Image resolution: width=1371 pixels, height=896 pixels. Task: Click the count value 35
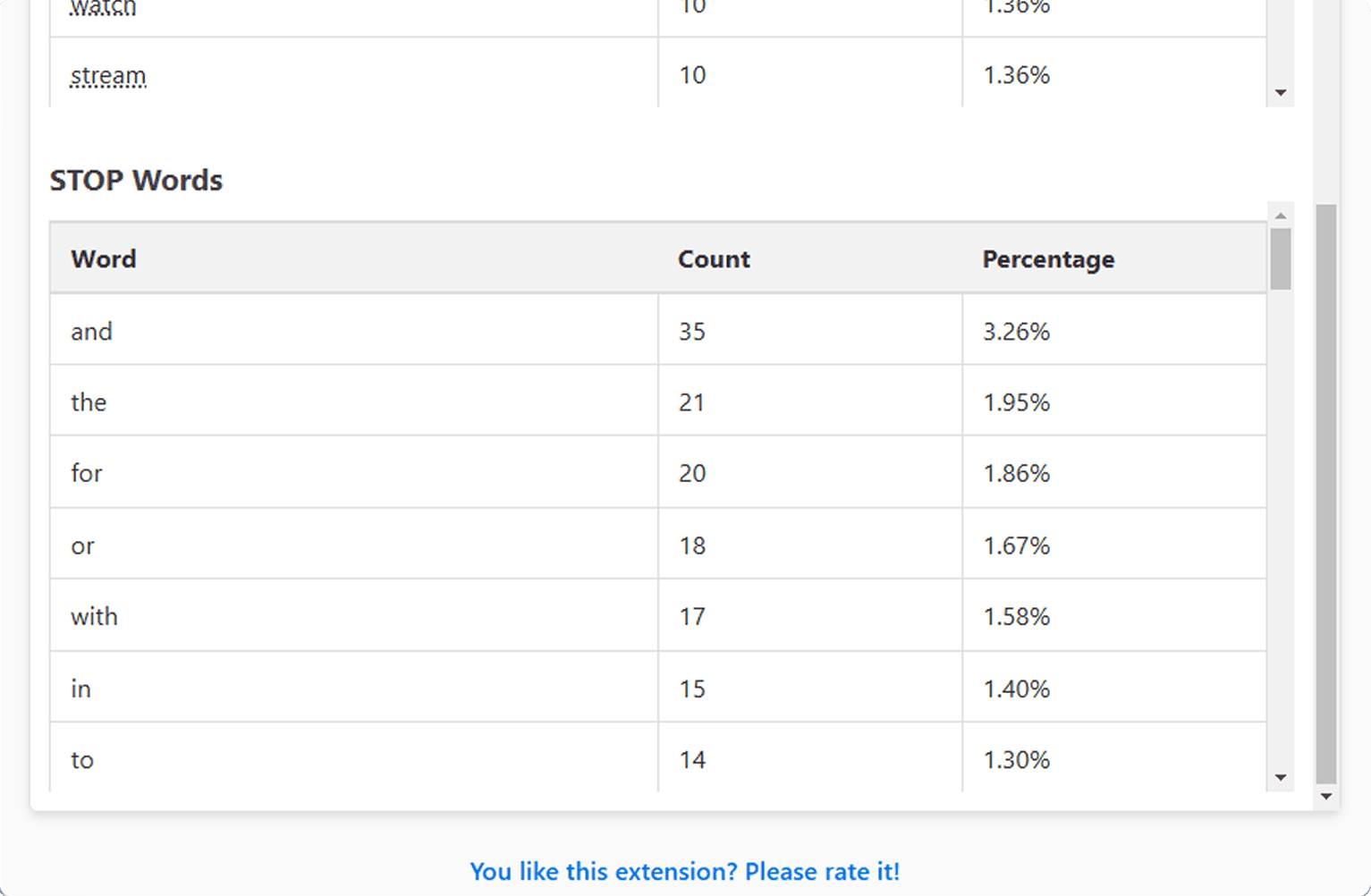point(692,332)
